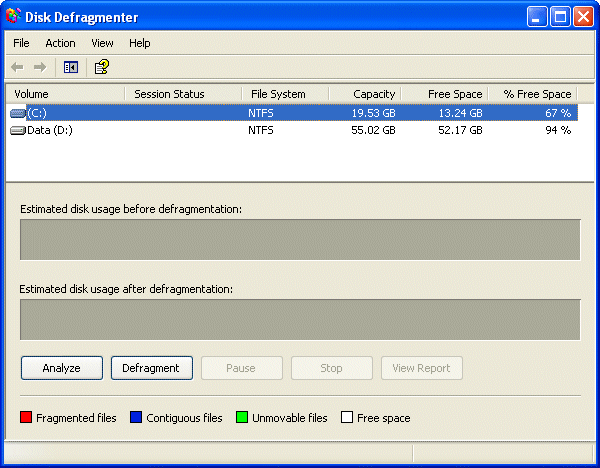Close the Disk Defragmenter window
This screenshot has width=600, height=468.
click(x=584, y=17)
